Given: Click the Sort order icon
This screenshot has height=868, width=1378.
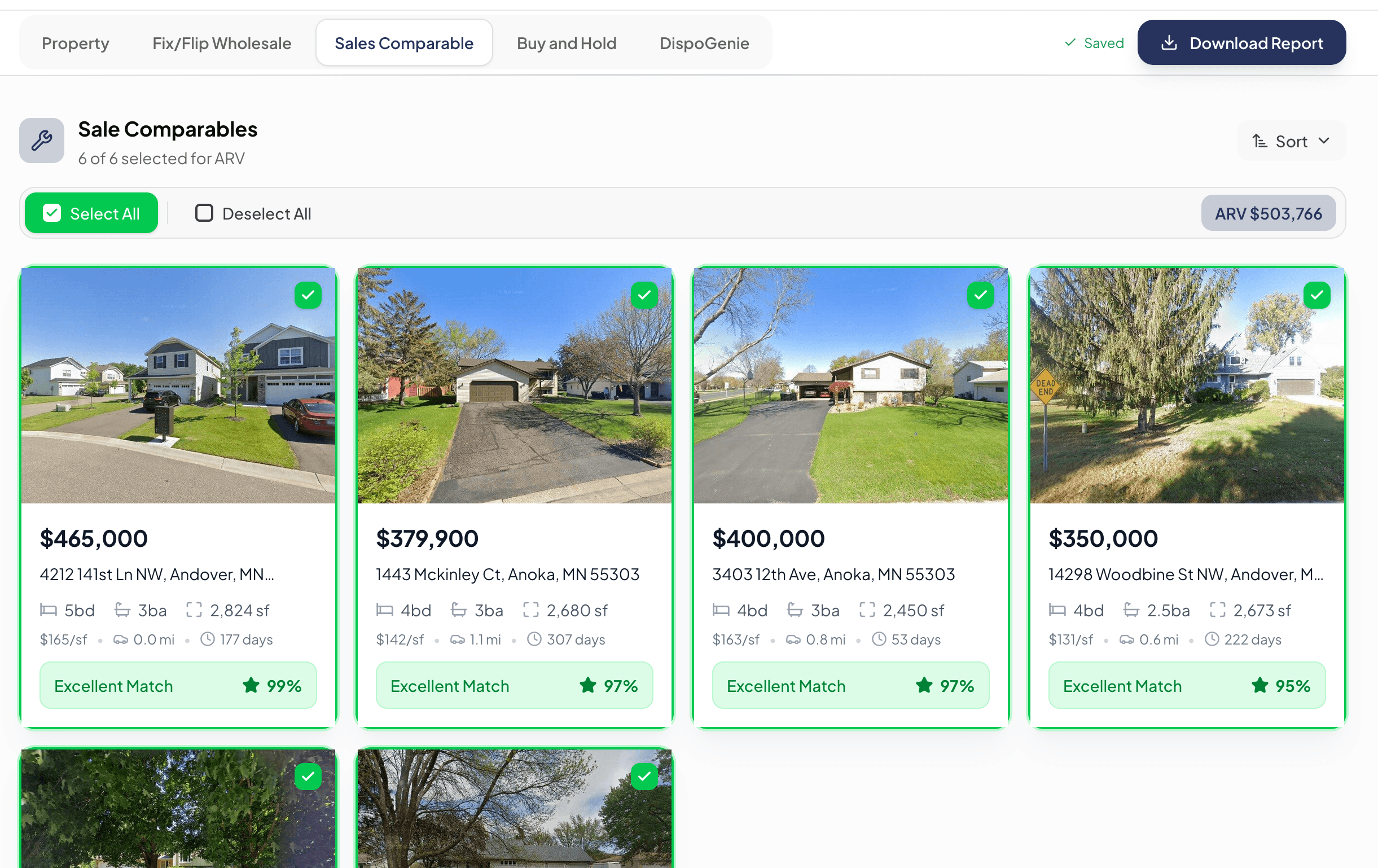Looking at the screenshot, I should tap(1259, 141).
